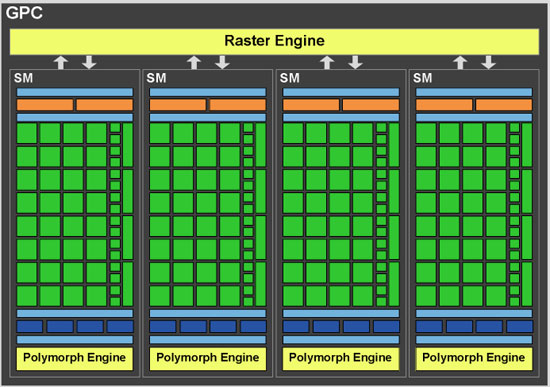Select the left orange block in leftmost SM
This screenshot has height=387, width=550.
(x=45, y=105)
